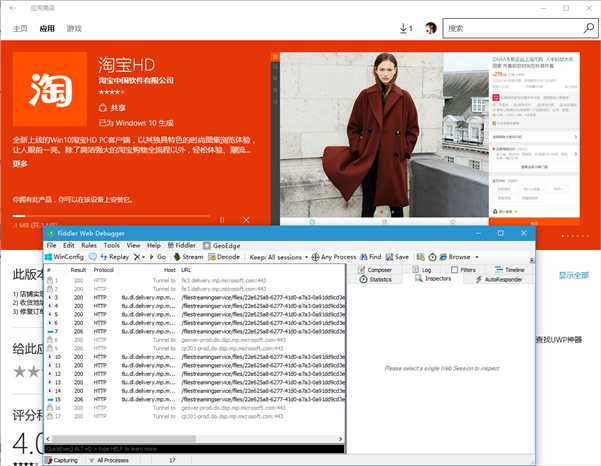
Task: Click the GeoEdge menu item
Action: tap(222, 246)
